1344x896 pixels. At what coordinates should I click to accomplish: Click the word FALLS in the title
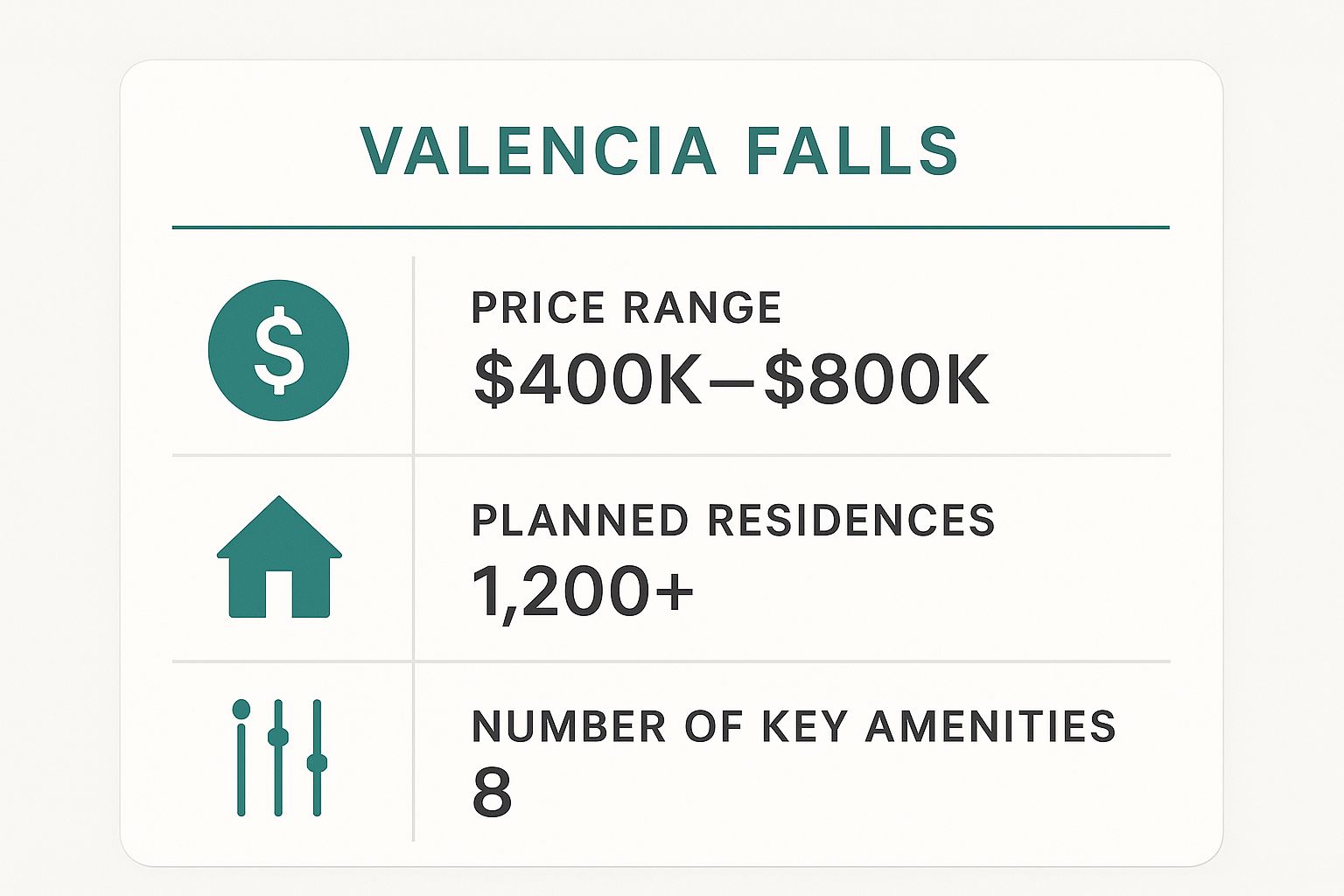pyautogui.click(x=852, y=151)
